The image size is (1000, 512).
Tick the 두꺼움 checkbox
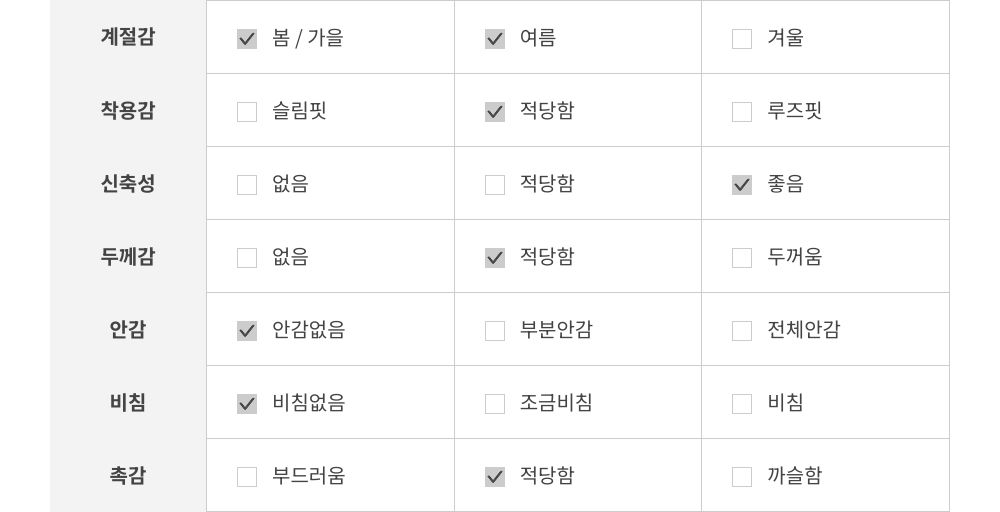[x=742, y=258]
